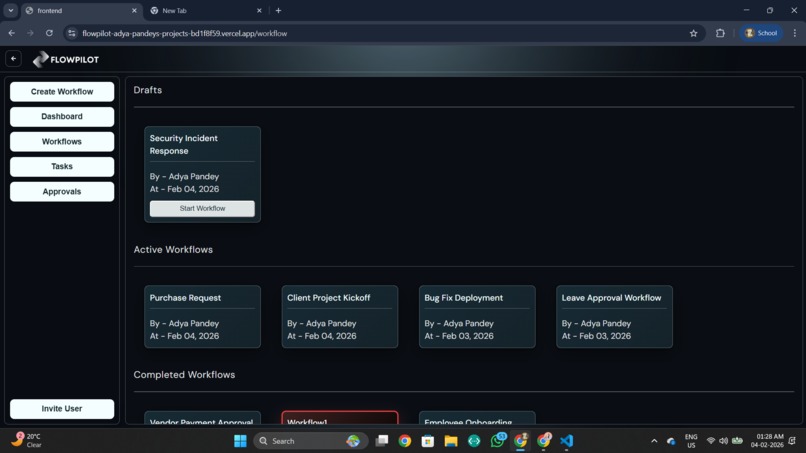Click the FlowPilot logo
Viewport: 806px width, 453px height.
point(66,60)
